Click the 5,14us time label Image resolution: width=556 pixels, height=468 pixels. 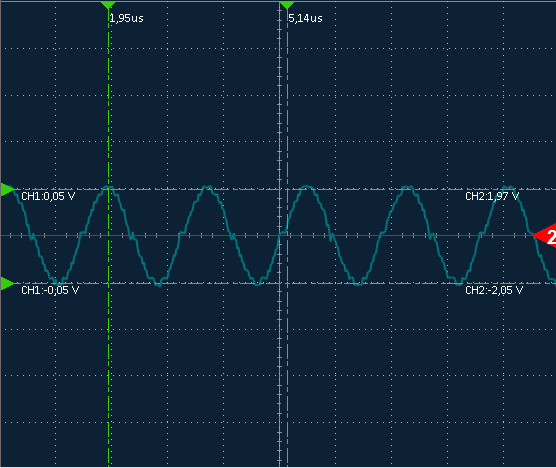[305, 18]
